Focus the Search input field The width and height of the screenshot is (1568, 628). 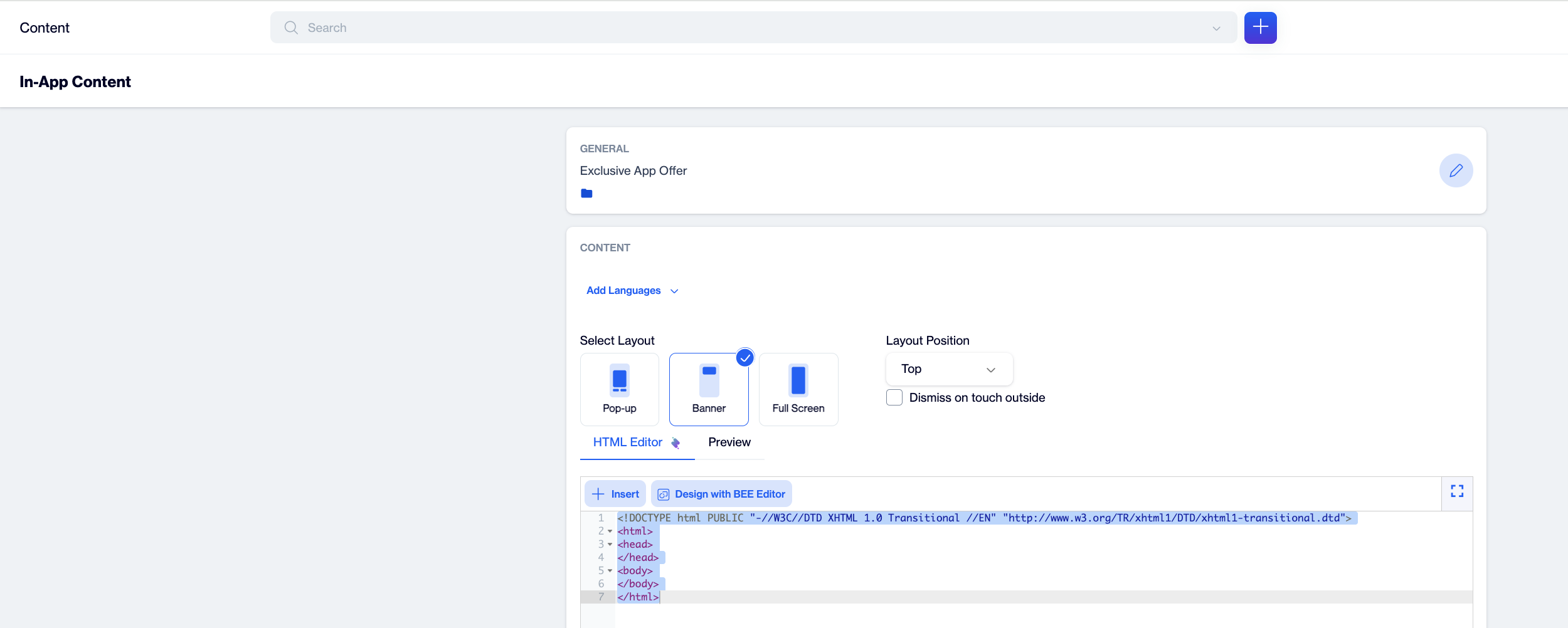pos(753,28)
